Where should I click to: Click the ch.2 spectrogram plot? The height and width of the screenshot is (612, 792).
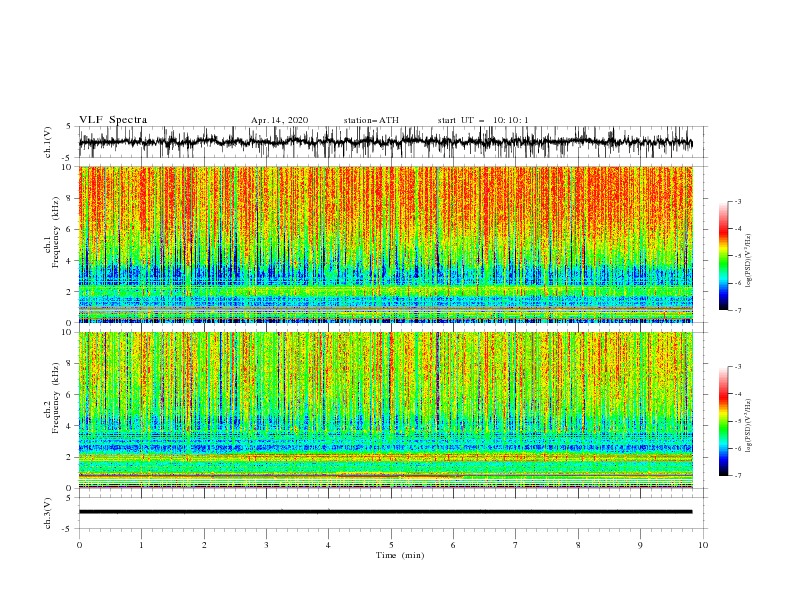pos(385,410)
